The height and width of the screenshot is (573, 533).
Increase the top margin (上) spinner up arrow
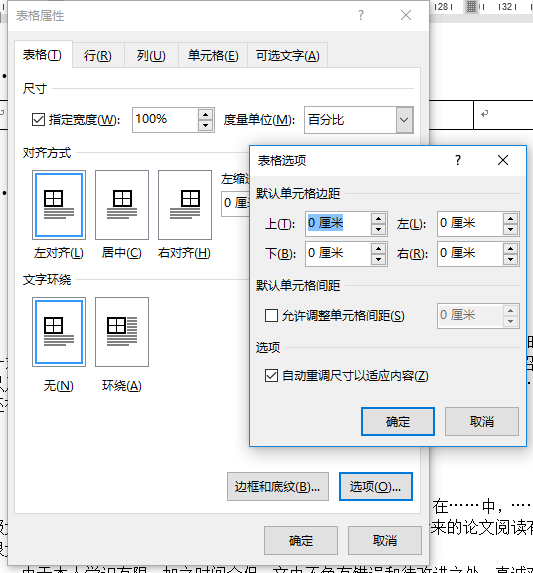(x=378, y=219)
